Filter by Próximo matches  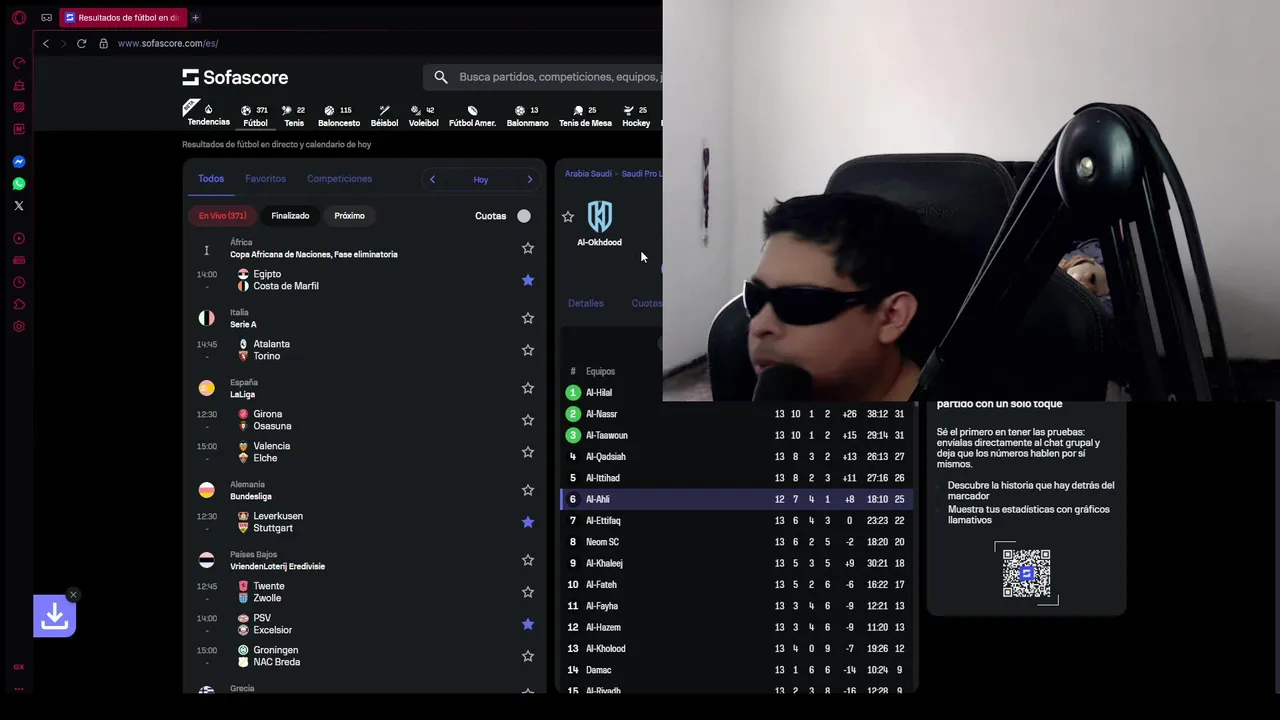(x=349, y=216)
